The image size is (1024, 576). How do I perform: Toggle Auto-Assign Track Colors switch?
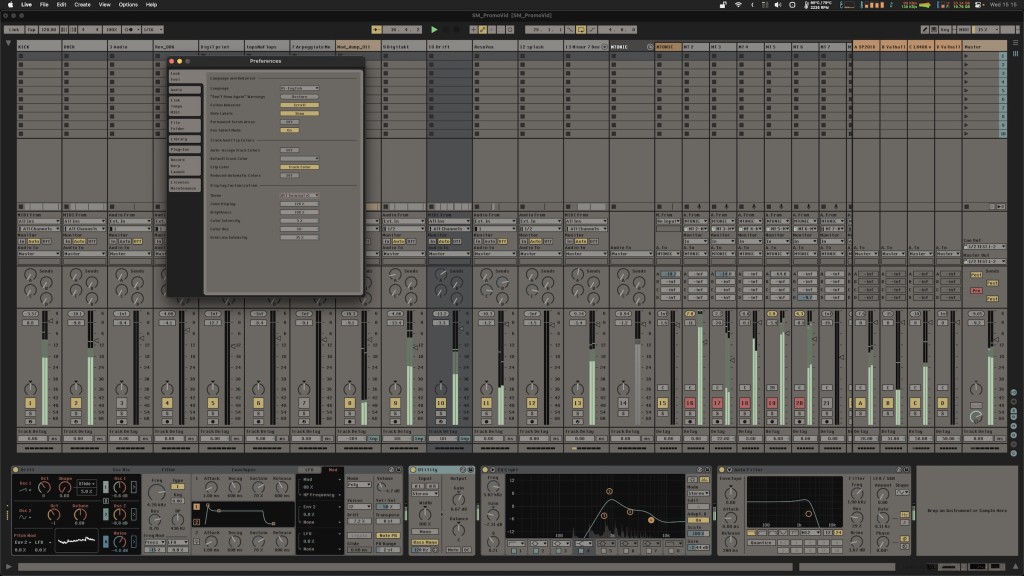(290, 149)
